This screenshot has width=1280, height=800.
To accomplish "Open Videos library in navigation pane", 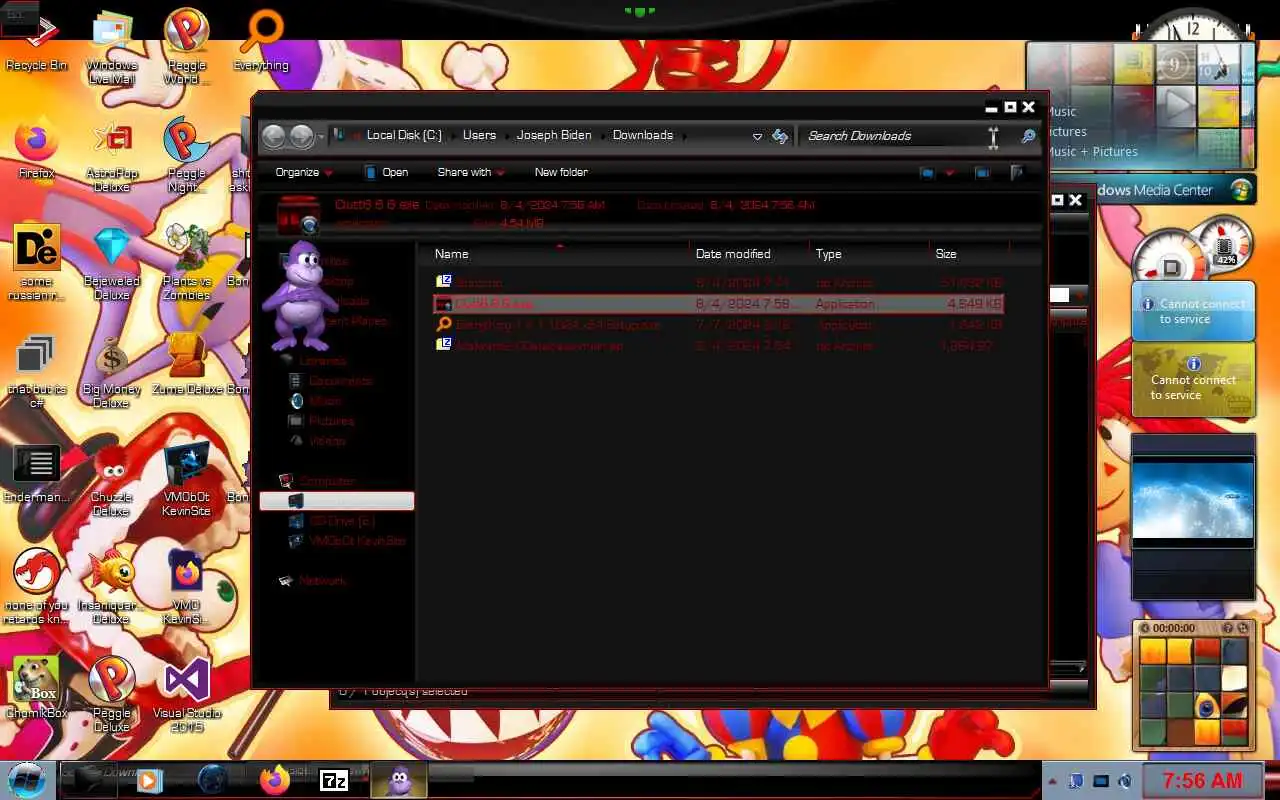I will click(x=317, y=441).
